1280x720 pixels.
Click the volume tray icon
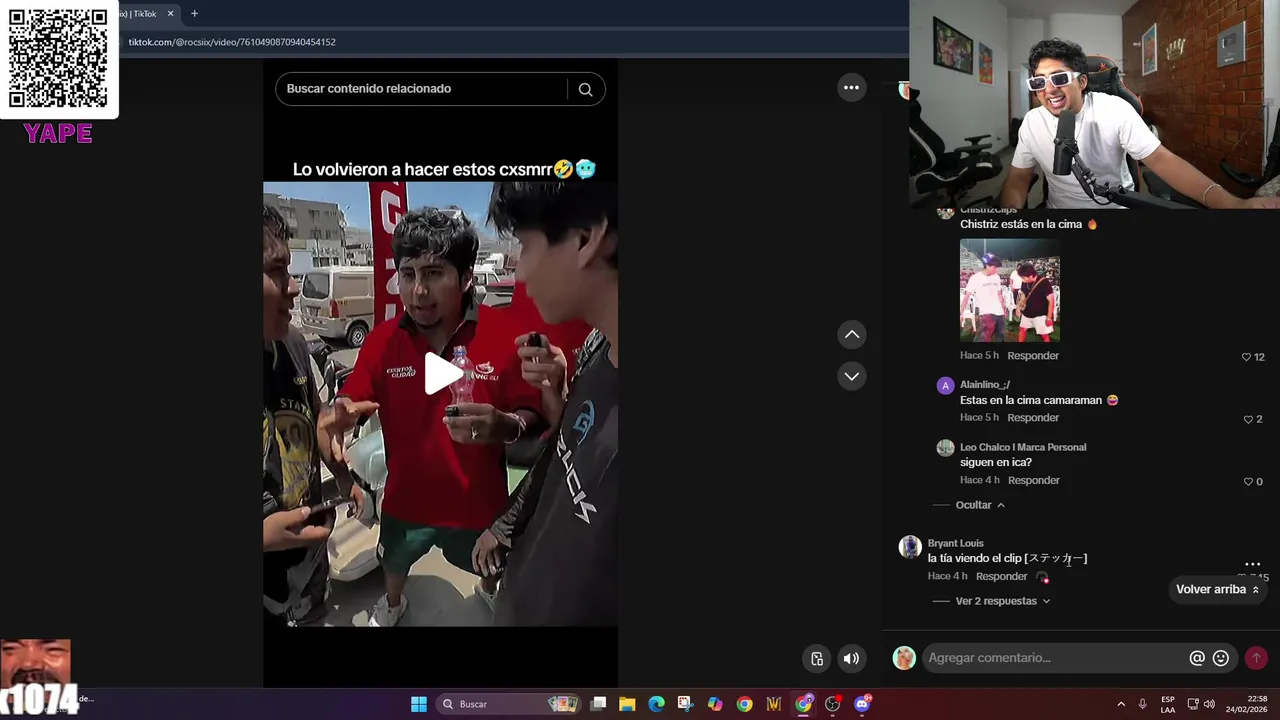1209,704
